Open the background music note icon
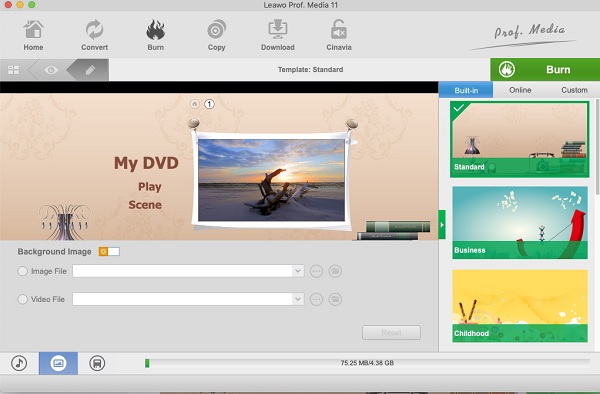This screenshot has width=600, height=394. [x=19, y=363]
